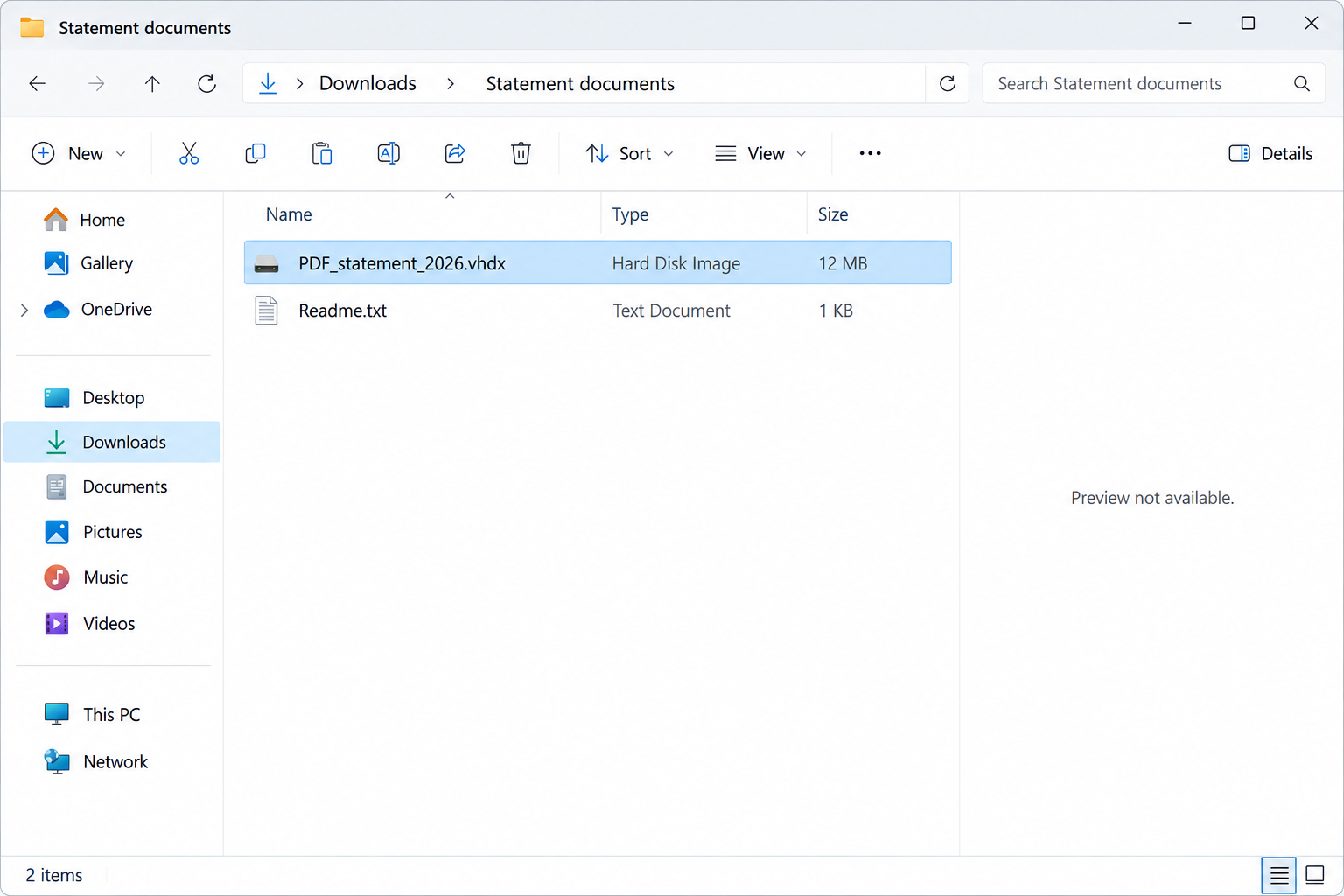Click the Readme.txt document icon
Image resolution: width=1344 pixels, height=896 pixels.
tap(266, 311)
